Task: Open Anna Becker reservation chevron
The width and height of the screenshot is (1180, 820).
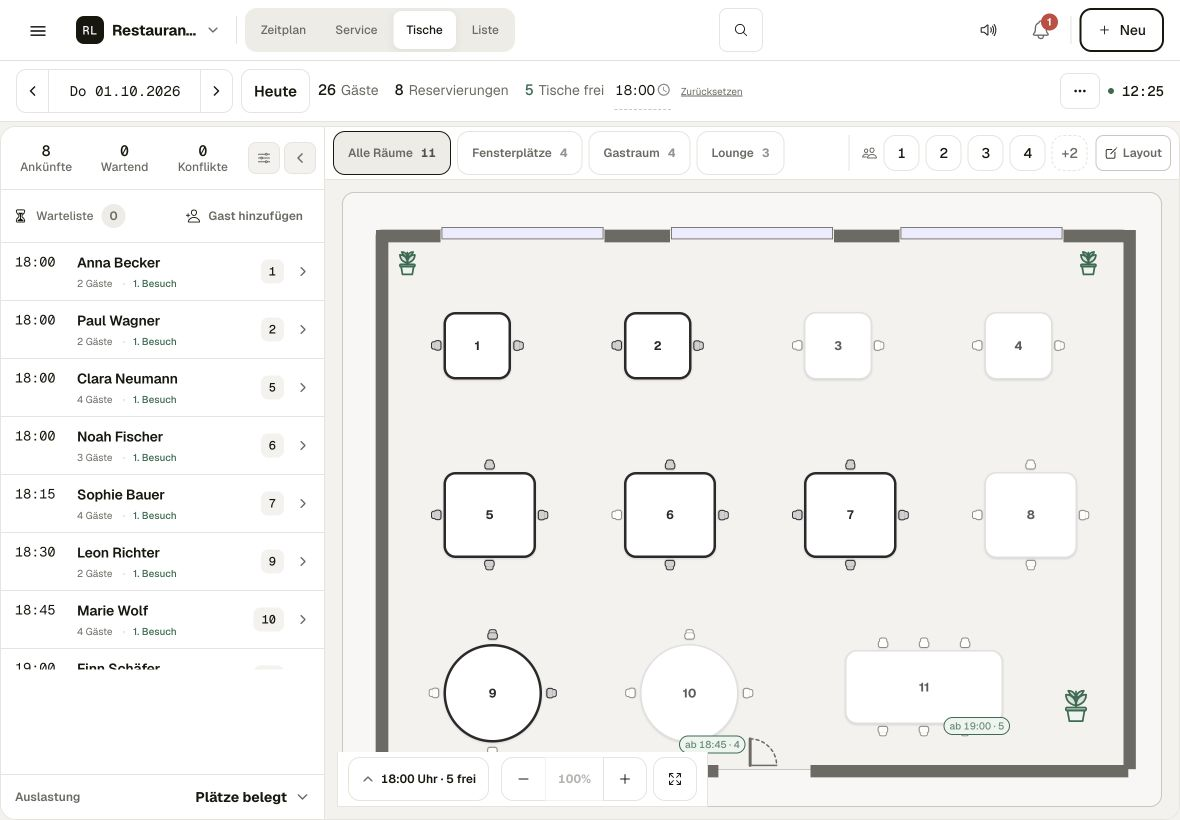Action: point(303,272)
